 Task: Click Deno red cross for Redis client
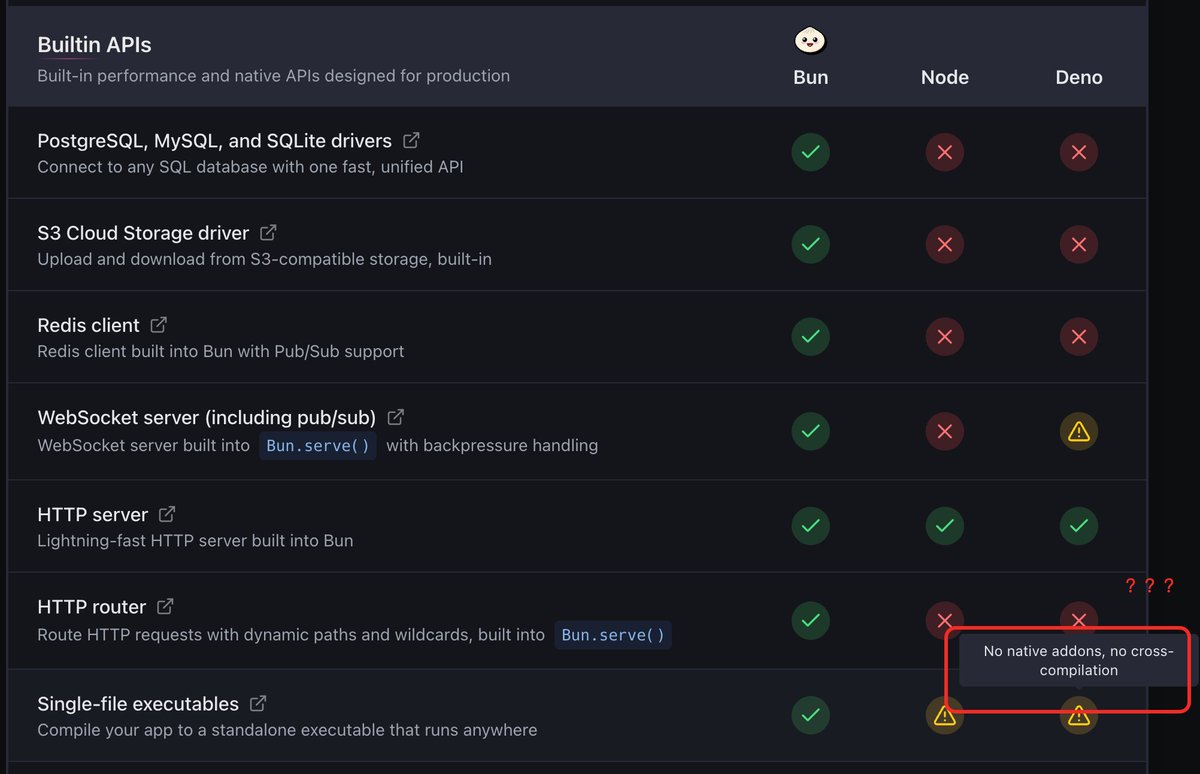[x=1078, y=337]
